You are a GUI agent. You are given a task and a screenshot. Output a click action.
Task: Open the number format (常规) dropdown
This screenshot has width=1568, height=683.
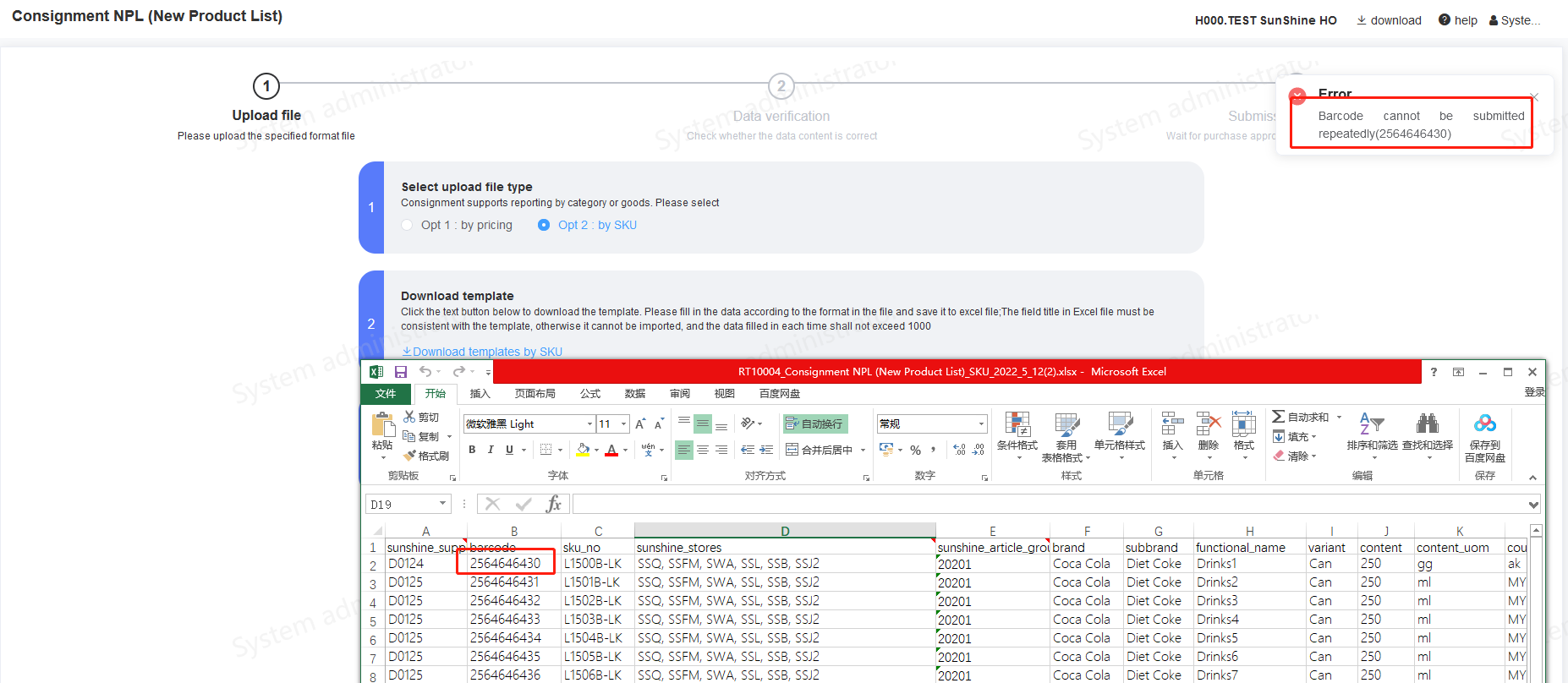(981, 423)
